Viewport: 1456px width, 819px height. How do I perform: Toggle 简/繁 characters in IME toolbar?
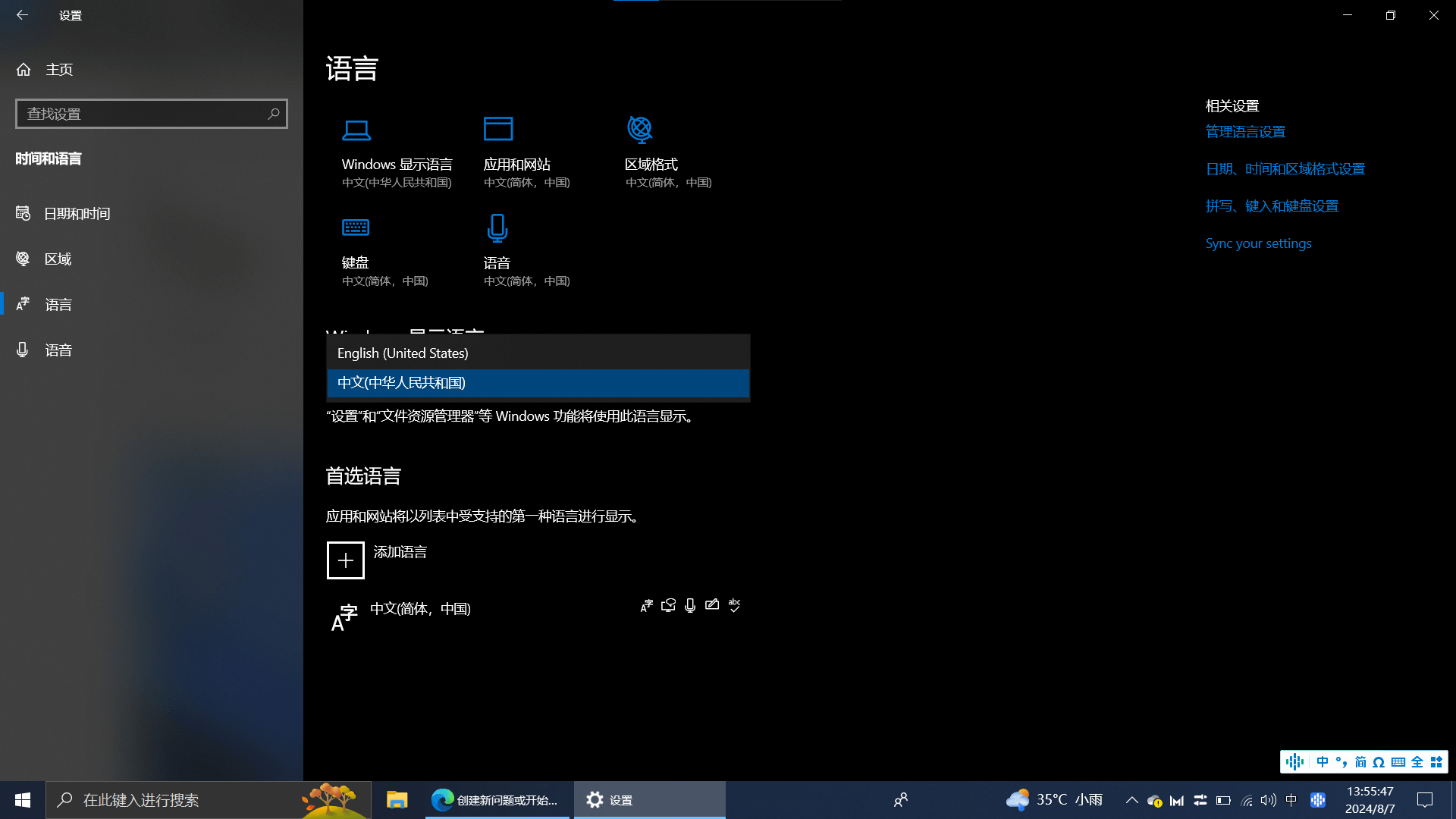1360,761
